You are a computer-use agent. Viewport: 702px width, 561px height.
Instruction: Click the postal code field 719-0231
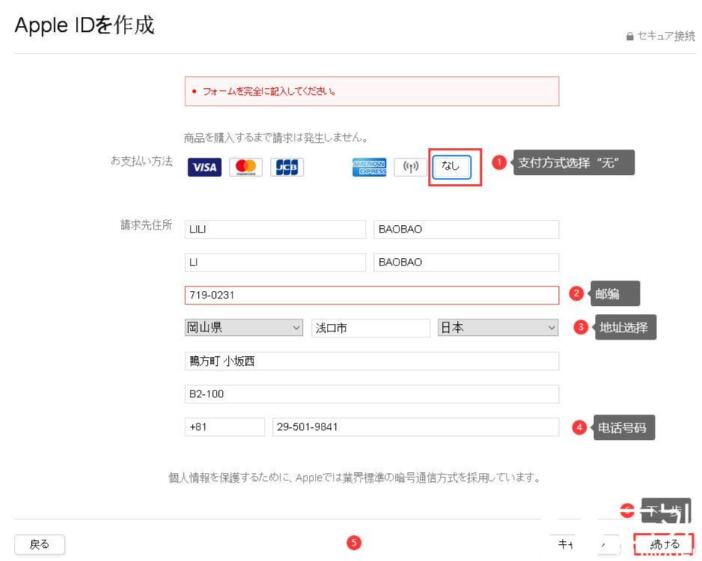point(372,295)
